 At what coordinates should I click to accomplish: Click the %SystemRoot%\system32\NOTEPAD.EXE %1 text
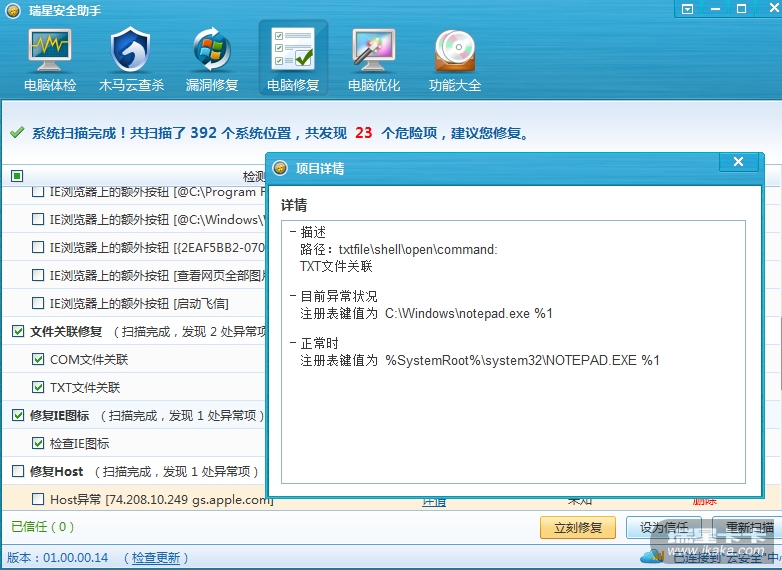tap(522, 361)
